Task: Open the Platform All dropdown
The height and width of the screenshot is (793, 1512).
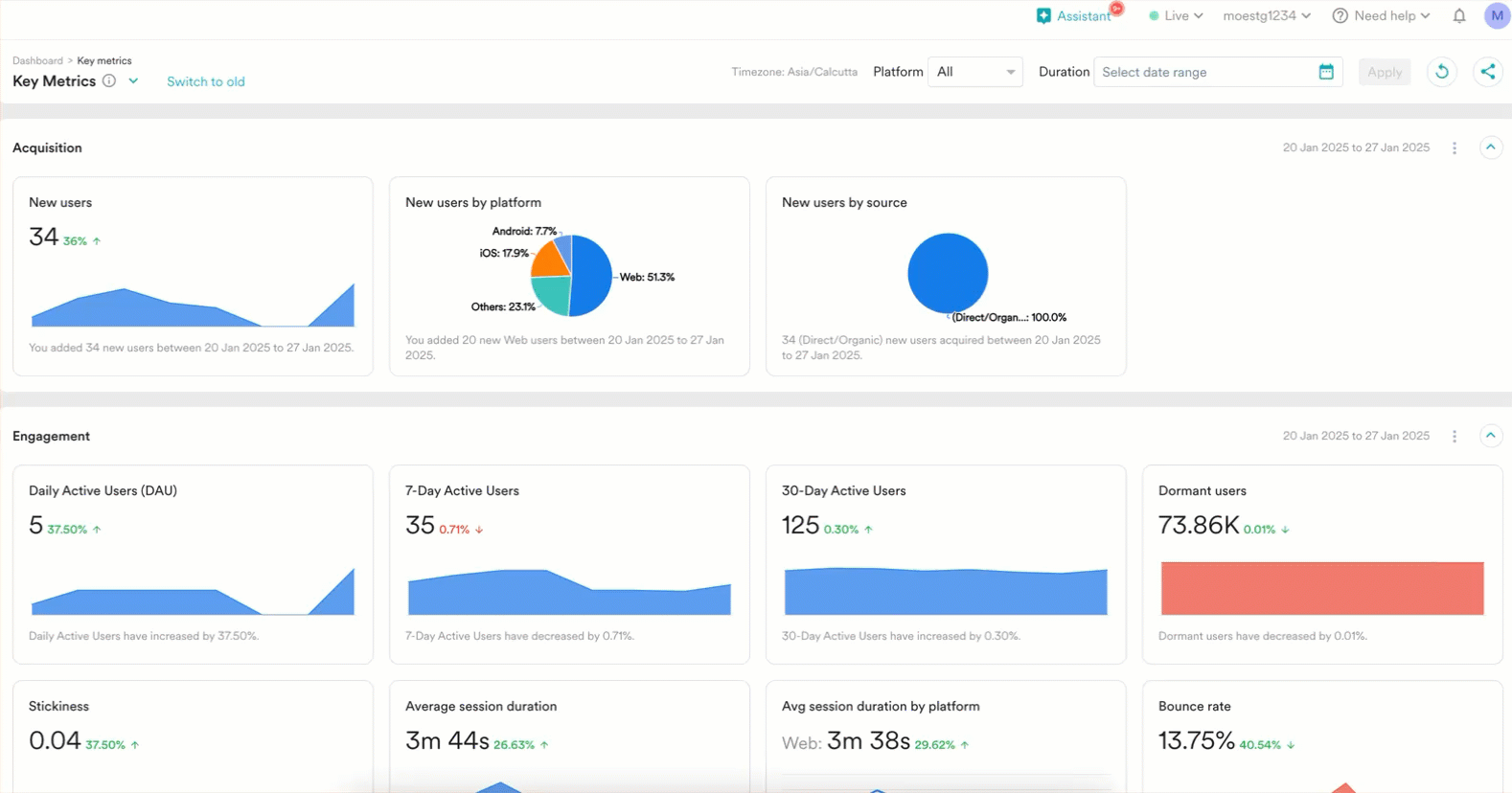Action: [975, 72]
